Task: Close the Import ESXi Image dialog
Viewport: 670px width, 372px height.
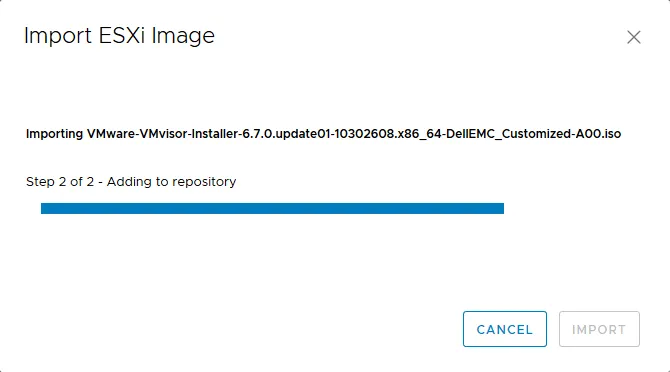Action: (x=634, y=37)
